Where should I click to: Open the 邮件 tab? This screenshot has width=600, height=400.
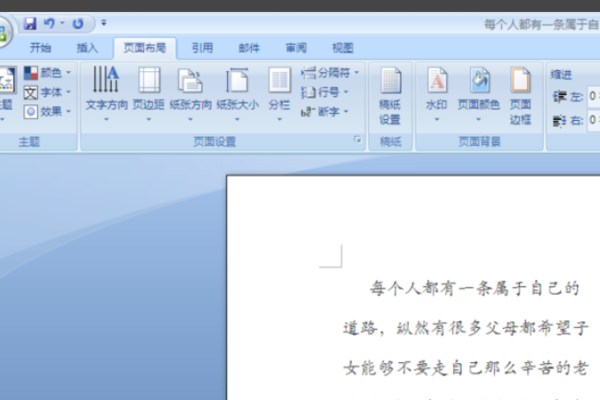pyautogui.click(x=249, y=48)
